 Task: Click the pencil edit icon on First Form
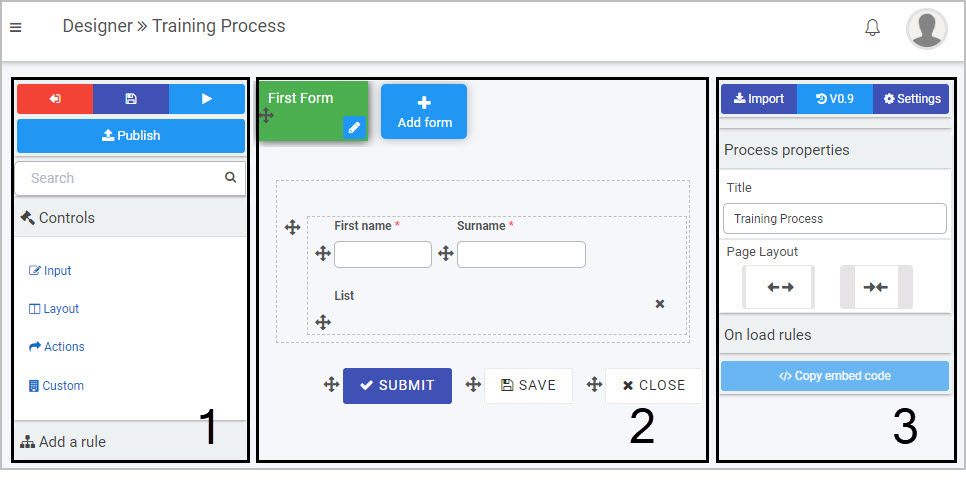(x=354, y=128)
